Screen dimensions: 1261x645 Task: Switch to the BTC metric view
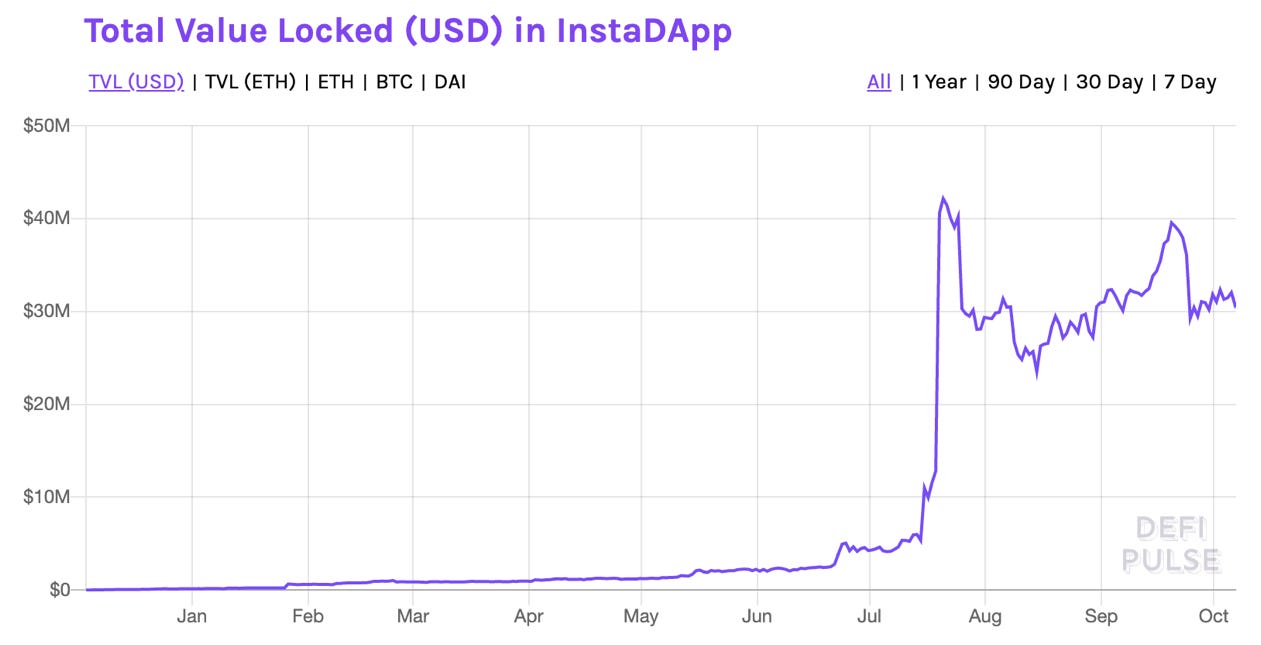393,82
